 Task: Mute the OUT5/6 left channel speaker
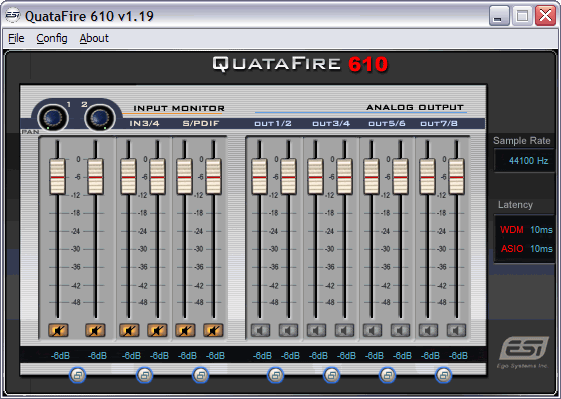372,330
